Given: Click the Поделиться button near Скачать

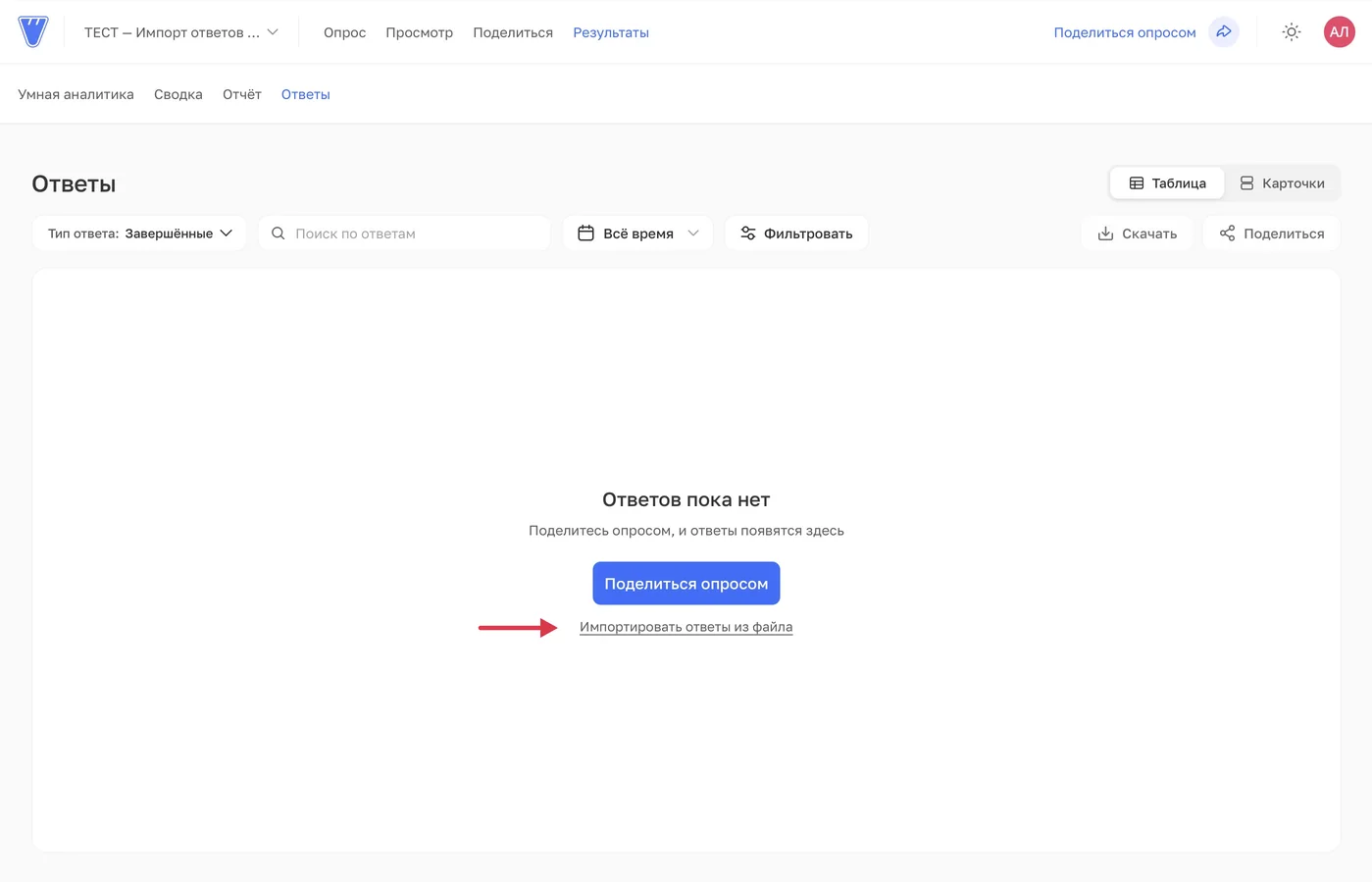Looking at the screenshot, I should click(x=1272, y=233).
